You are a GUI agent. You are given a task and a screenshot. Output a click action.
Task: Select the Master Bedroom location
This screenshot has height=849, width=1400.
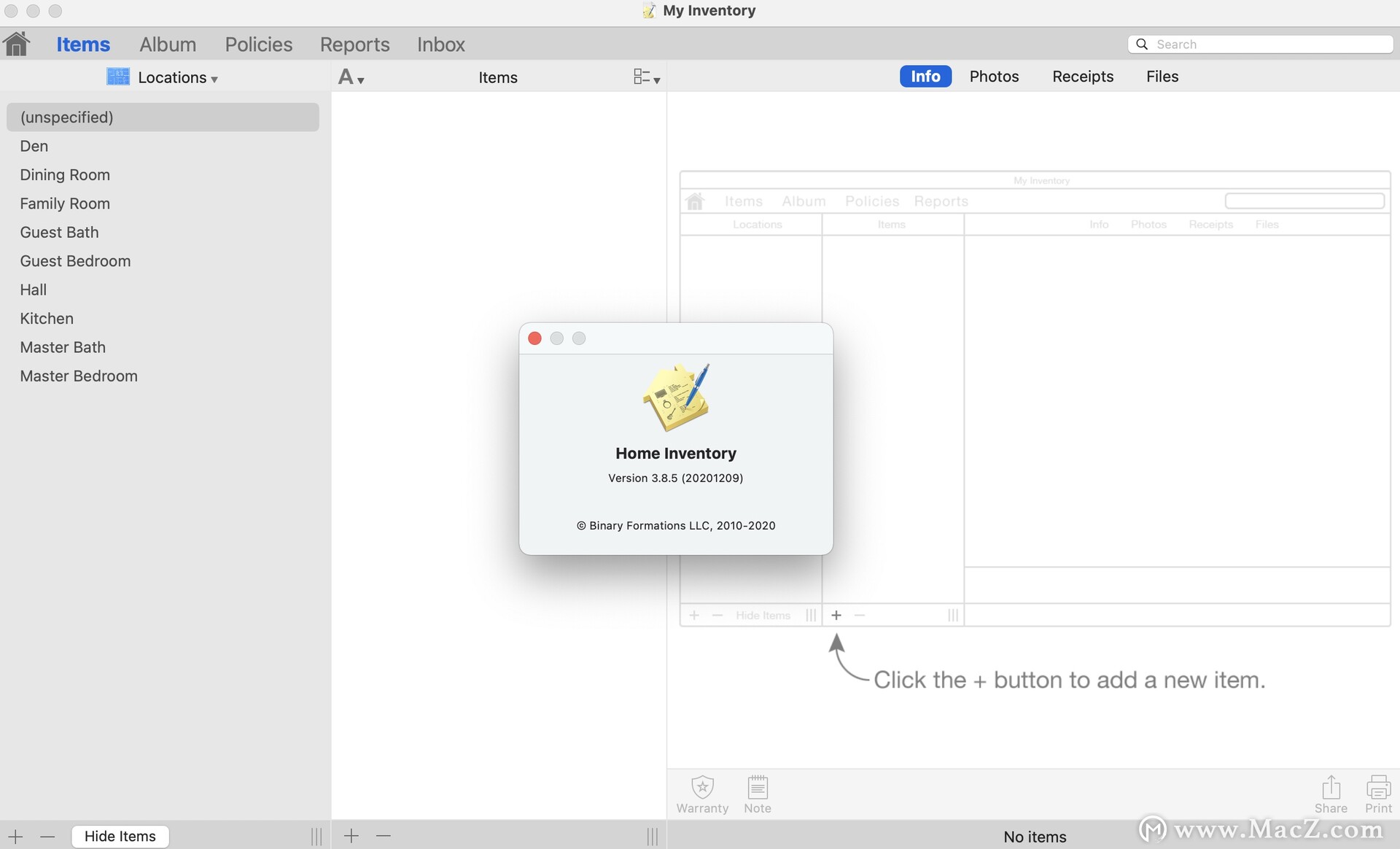(163, 376)
